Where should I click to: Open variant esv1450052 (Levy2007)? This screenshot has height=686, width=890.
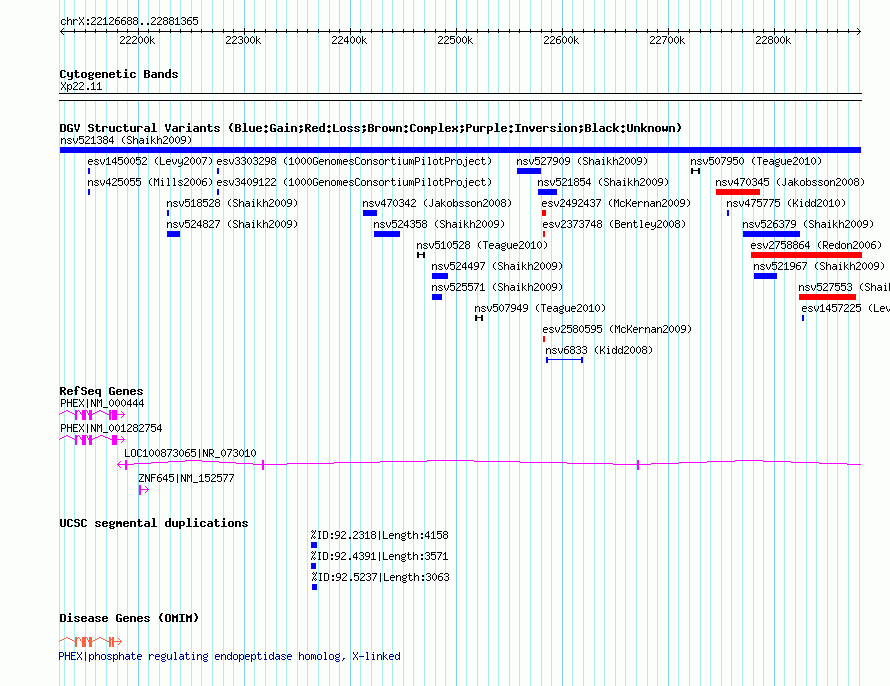150,161
